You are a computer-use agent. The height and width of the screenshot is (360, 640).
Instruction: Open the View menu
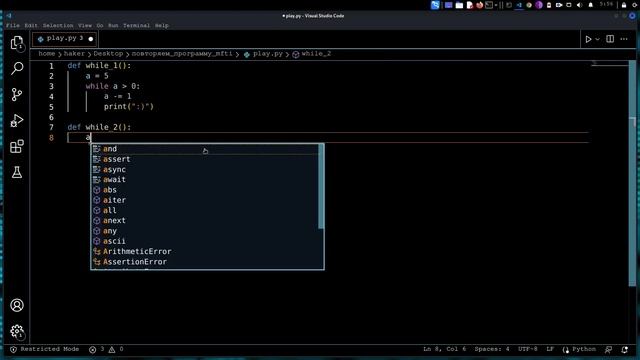[85, 25]
